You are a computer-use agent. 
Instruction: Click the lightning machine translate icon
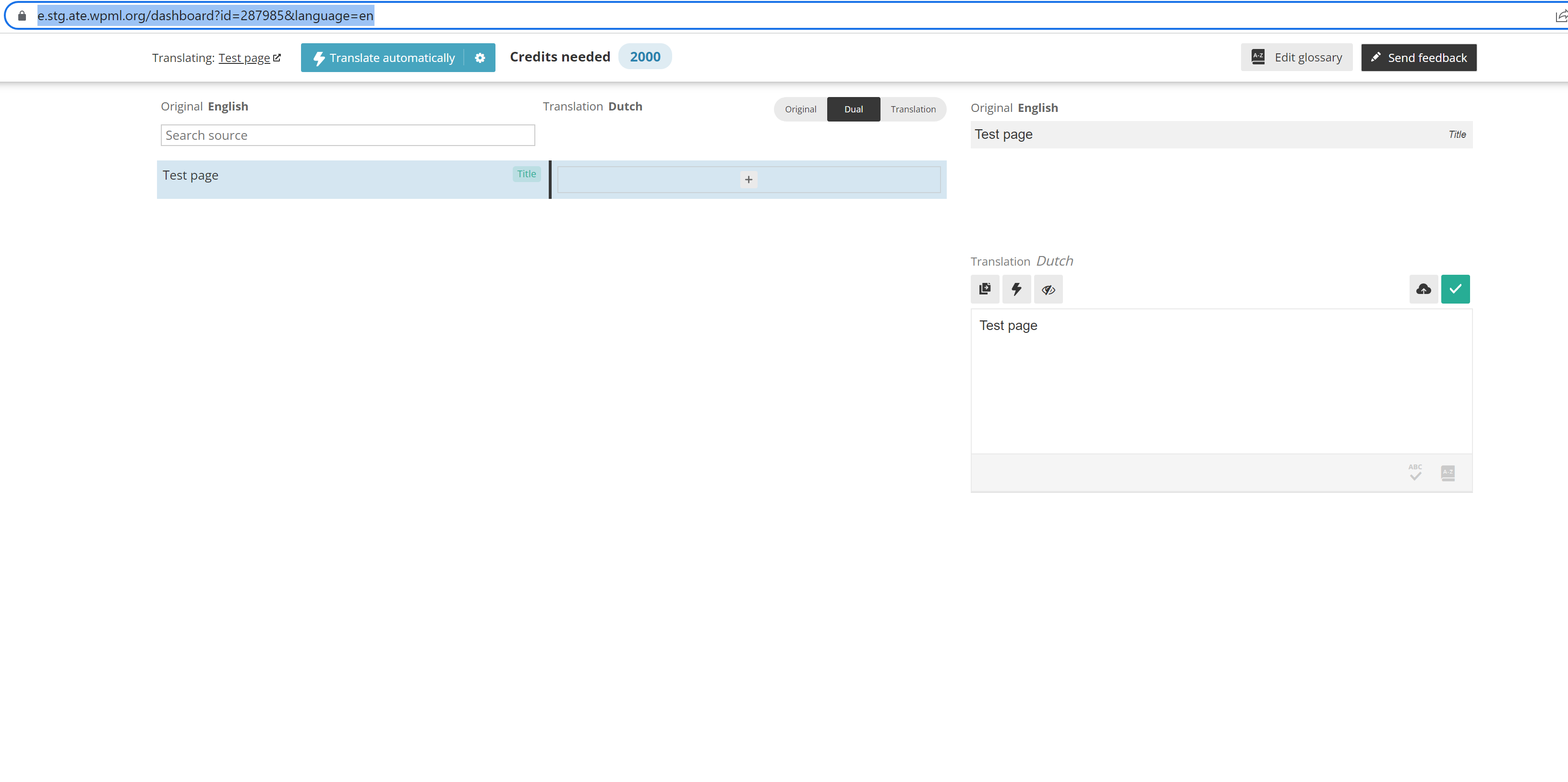coord(1016,289)
